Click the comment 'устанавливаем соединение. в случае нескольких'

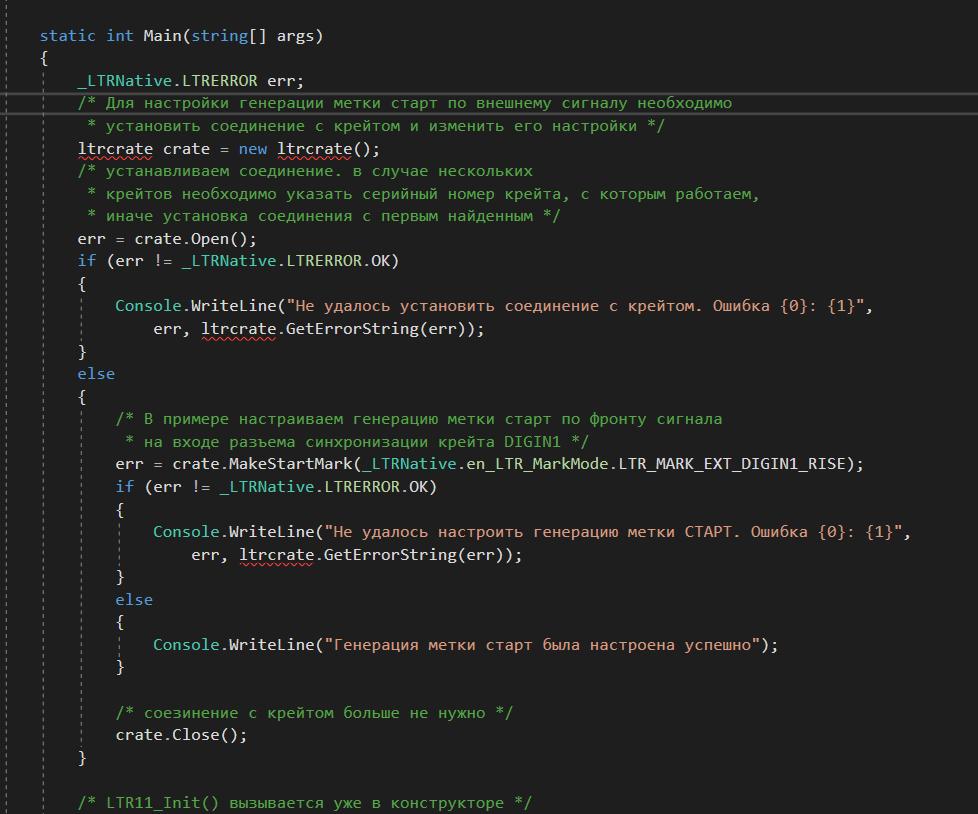305,172
